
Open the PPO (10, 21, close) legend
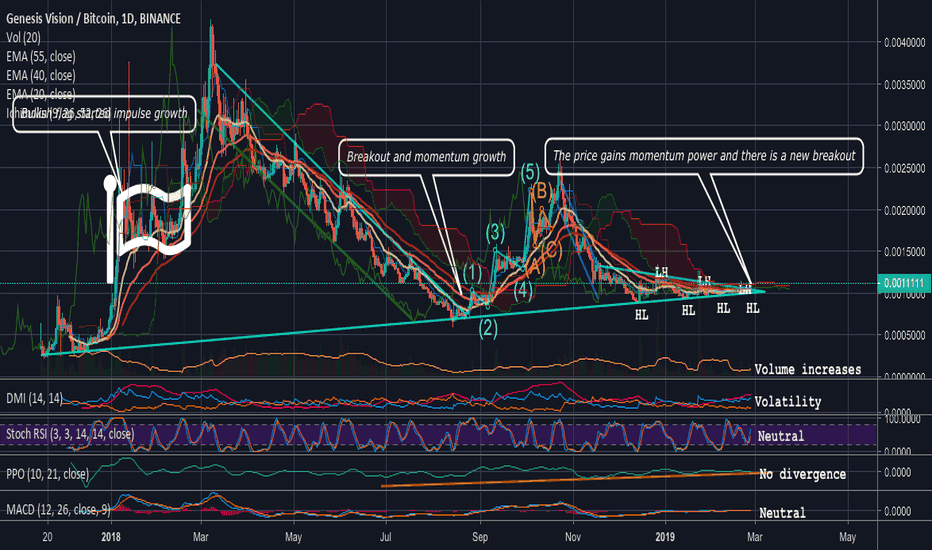point(48,474)
